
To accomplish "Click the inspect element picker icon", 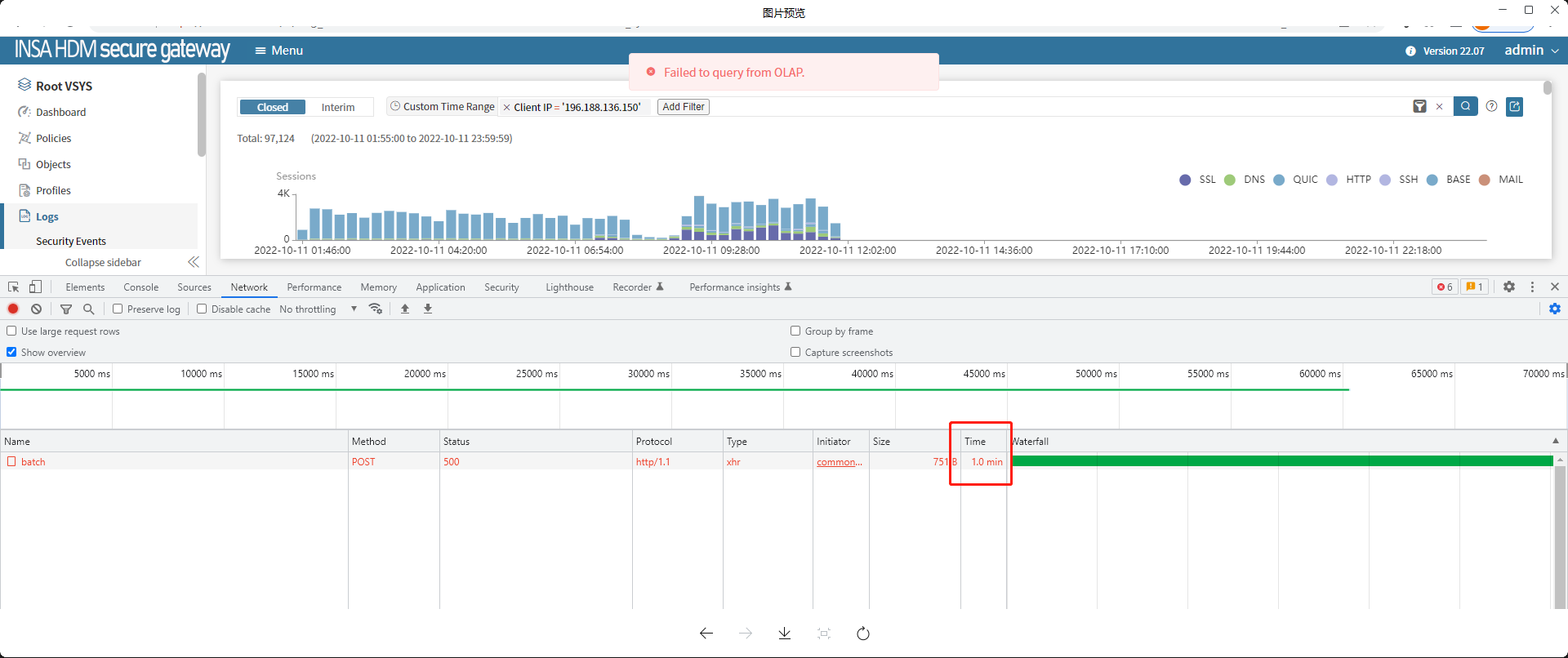I will coord(13,287).
